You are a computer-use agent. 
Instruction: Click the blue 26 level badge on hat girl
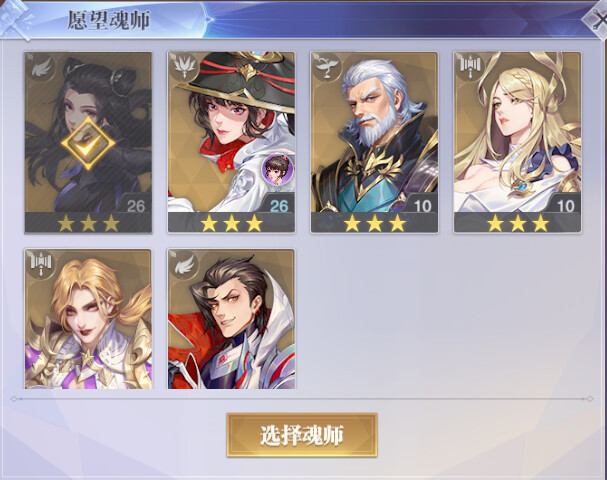[279, 206]
